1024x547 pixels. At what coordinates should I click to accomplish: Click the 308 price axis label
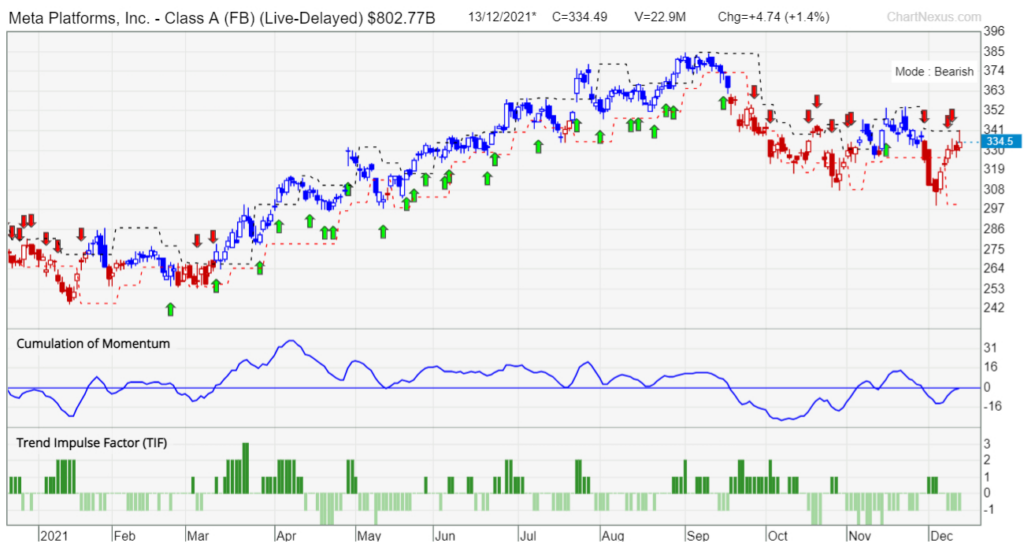click(993, 189)
